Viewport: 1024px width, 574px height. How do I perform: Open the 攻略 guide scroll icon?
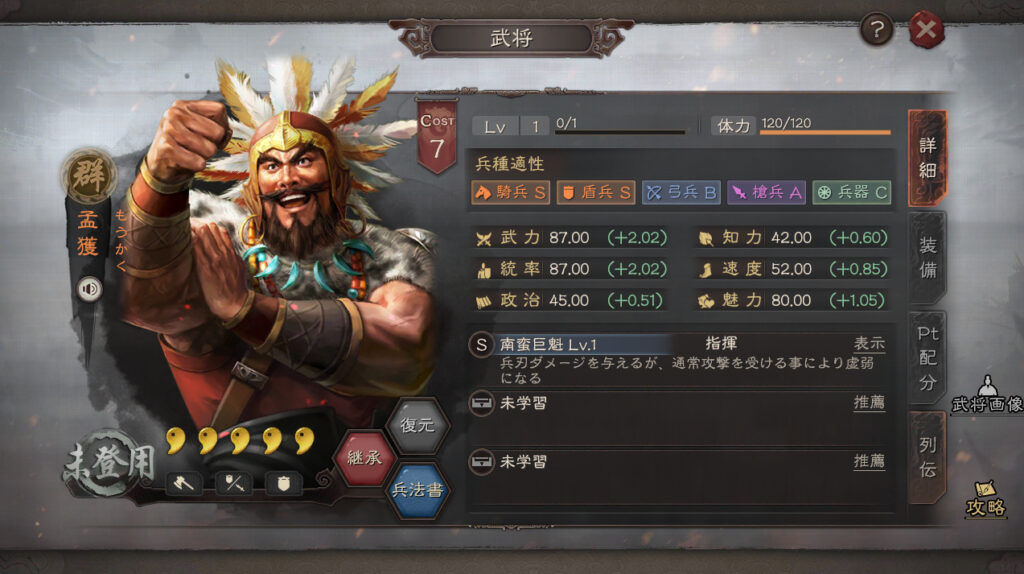tap(985, 499)
